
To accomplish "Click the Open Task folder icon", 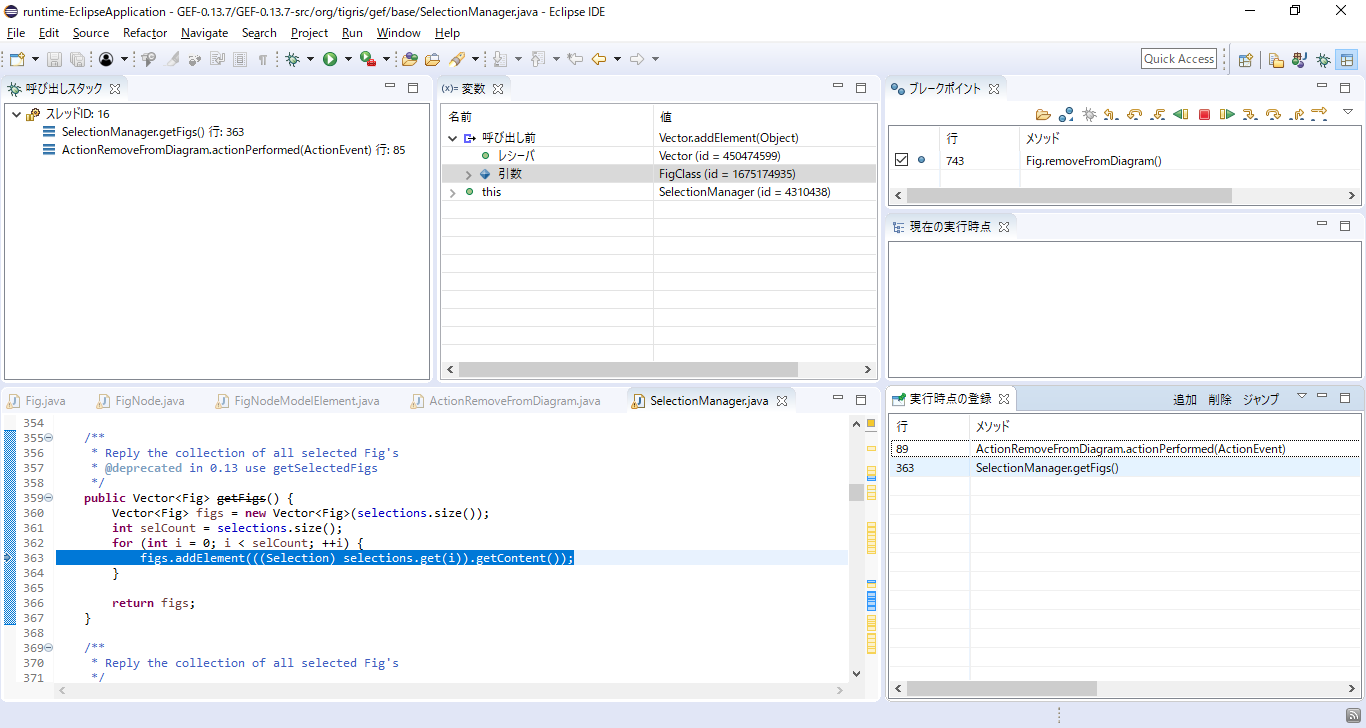I will 432,59.
